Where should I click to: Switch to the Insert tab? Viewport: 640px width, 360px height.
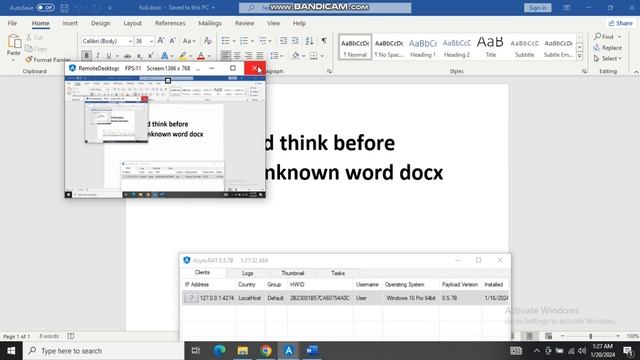pyautogui.click(x=70, y=23)
